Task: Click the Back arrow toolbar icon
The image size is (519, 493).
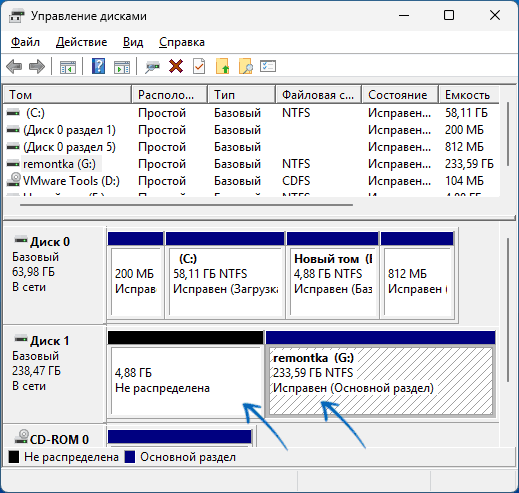Action: coord(14,66)
